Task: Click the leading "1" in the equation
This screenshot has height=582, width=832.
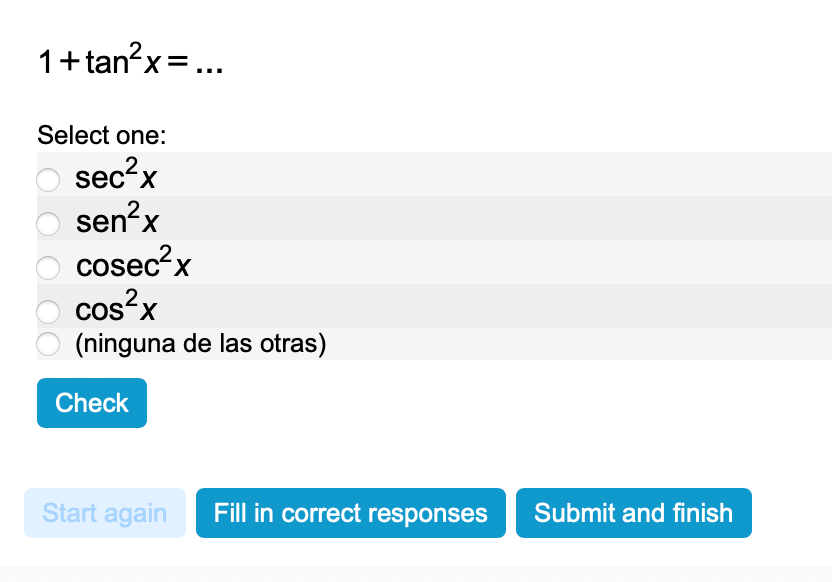Action: [x=46, y=64]
